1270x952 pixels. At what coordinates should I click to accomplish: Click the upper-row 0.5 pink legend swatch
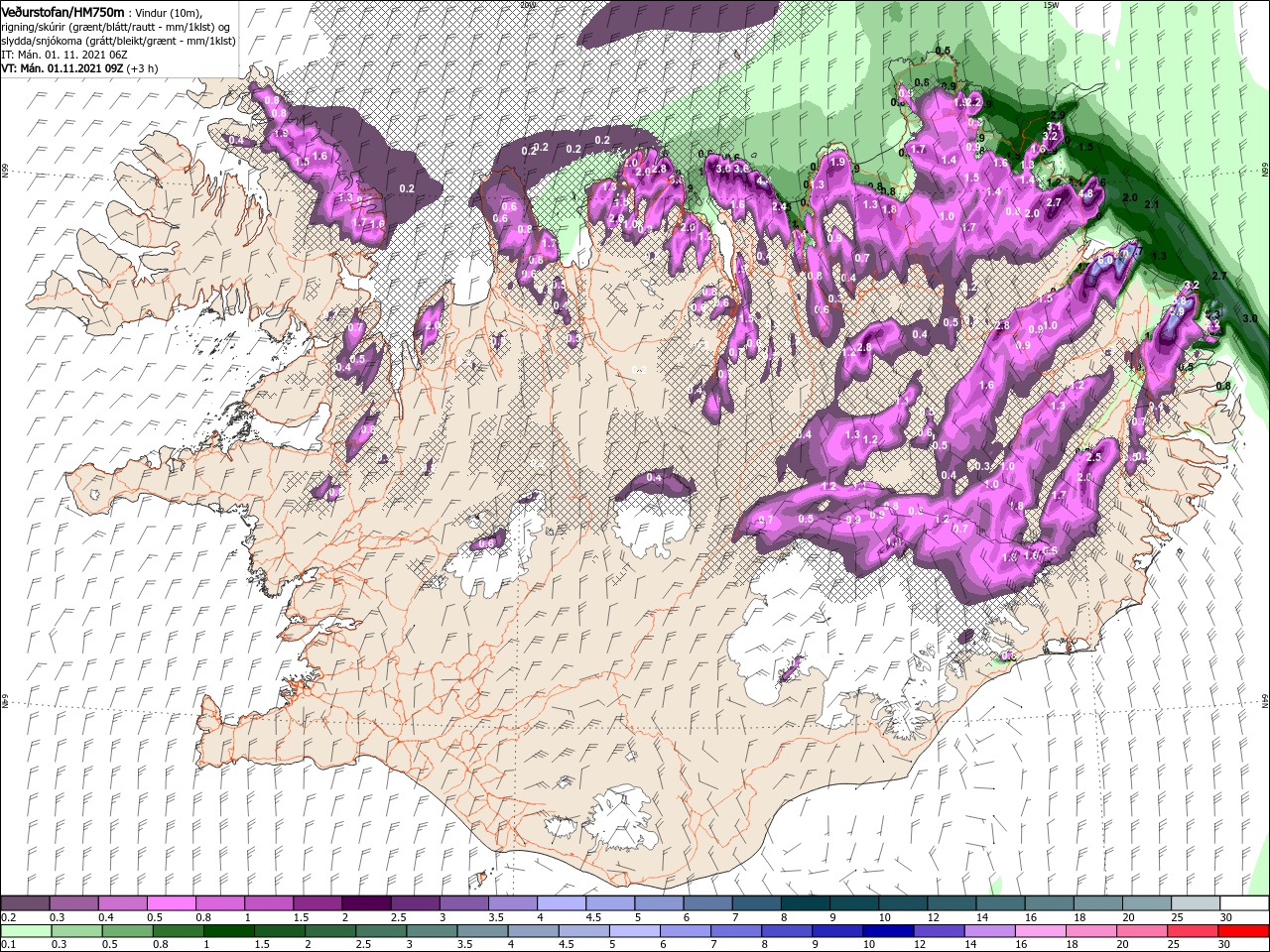171,902
